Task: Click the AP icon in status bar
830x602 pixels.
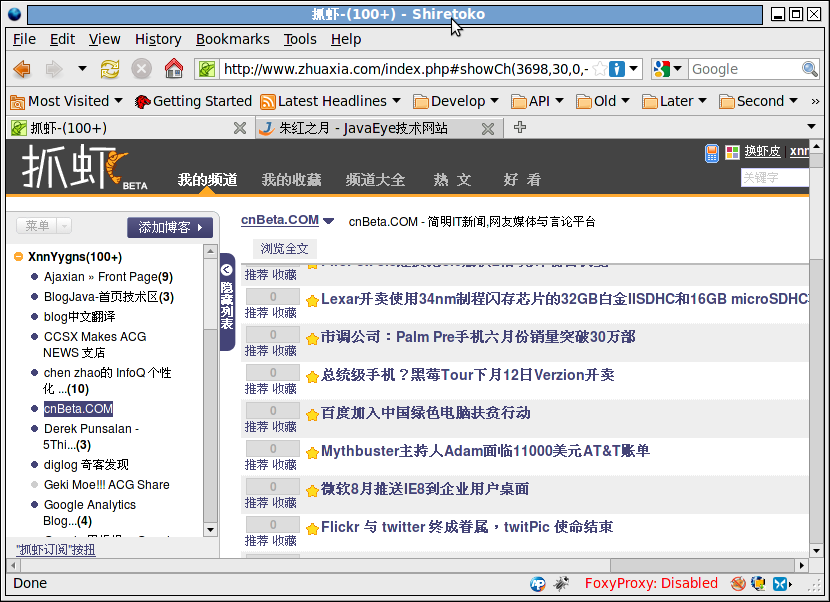Action: (x=538, y=583)
